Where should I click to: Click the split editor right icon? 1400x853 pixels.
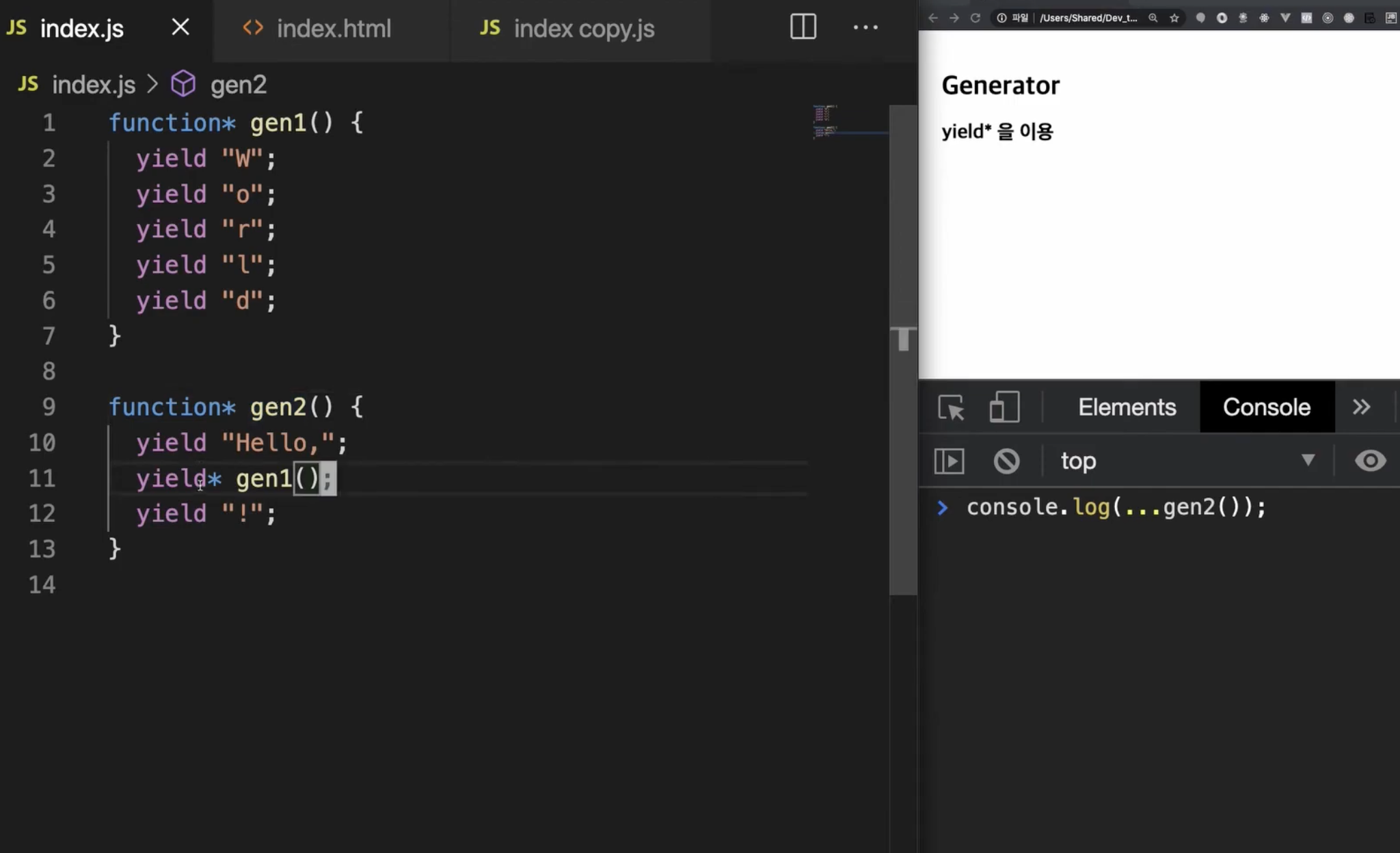pos(803,27)
